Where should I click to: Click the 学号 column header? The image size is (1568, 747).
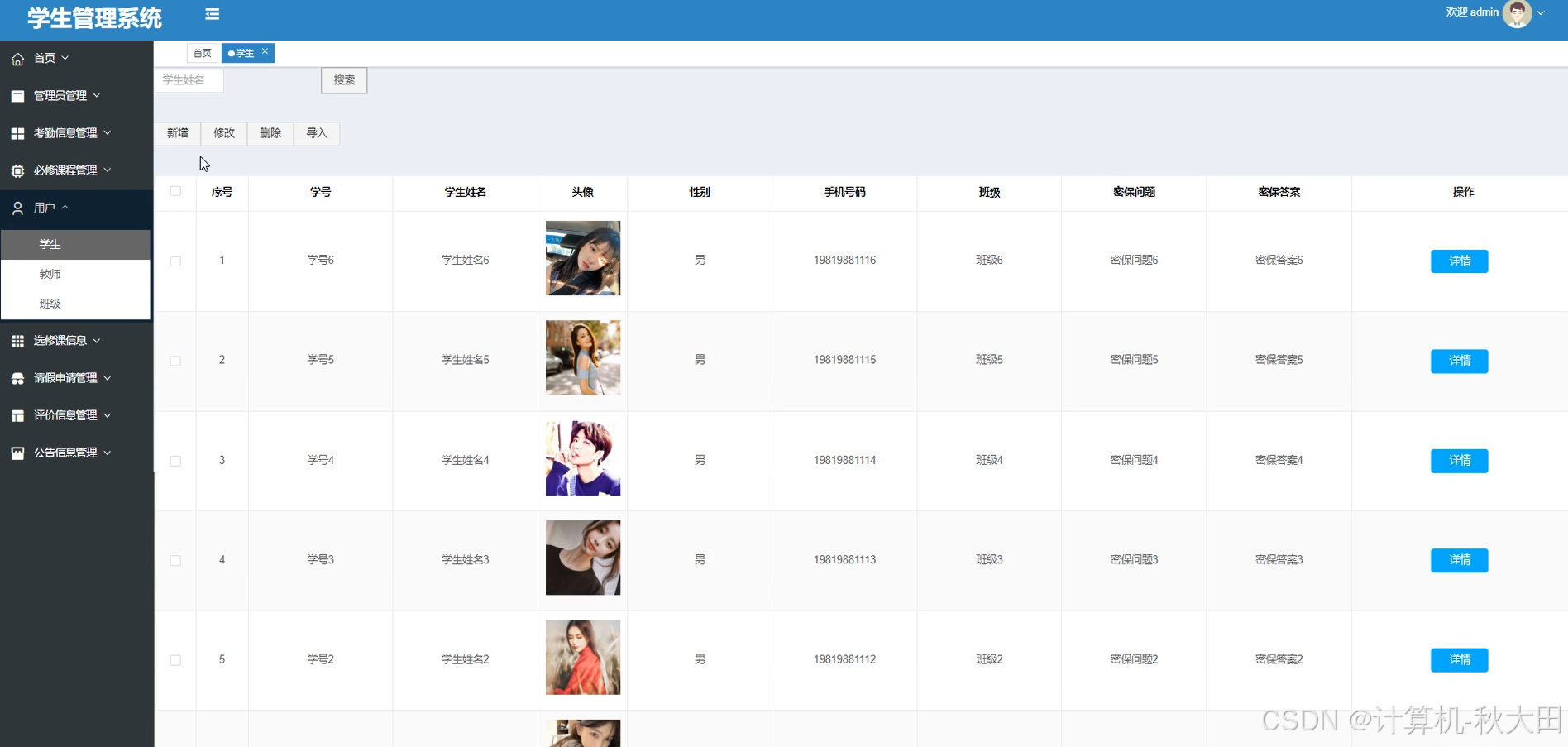tap(321, 192)
